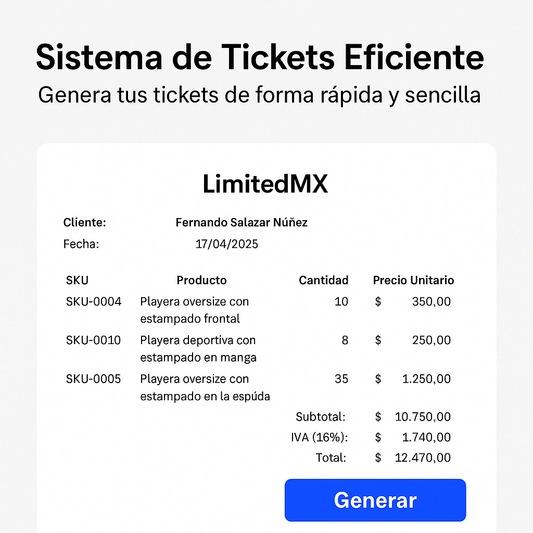Click the Sistema de Tickets Eficiente heading
This screenshot has height=533, width=533.
click(260, 57)
